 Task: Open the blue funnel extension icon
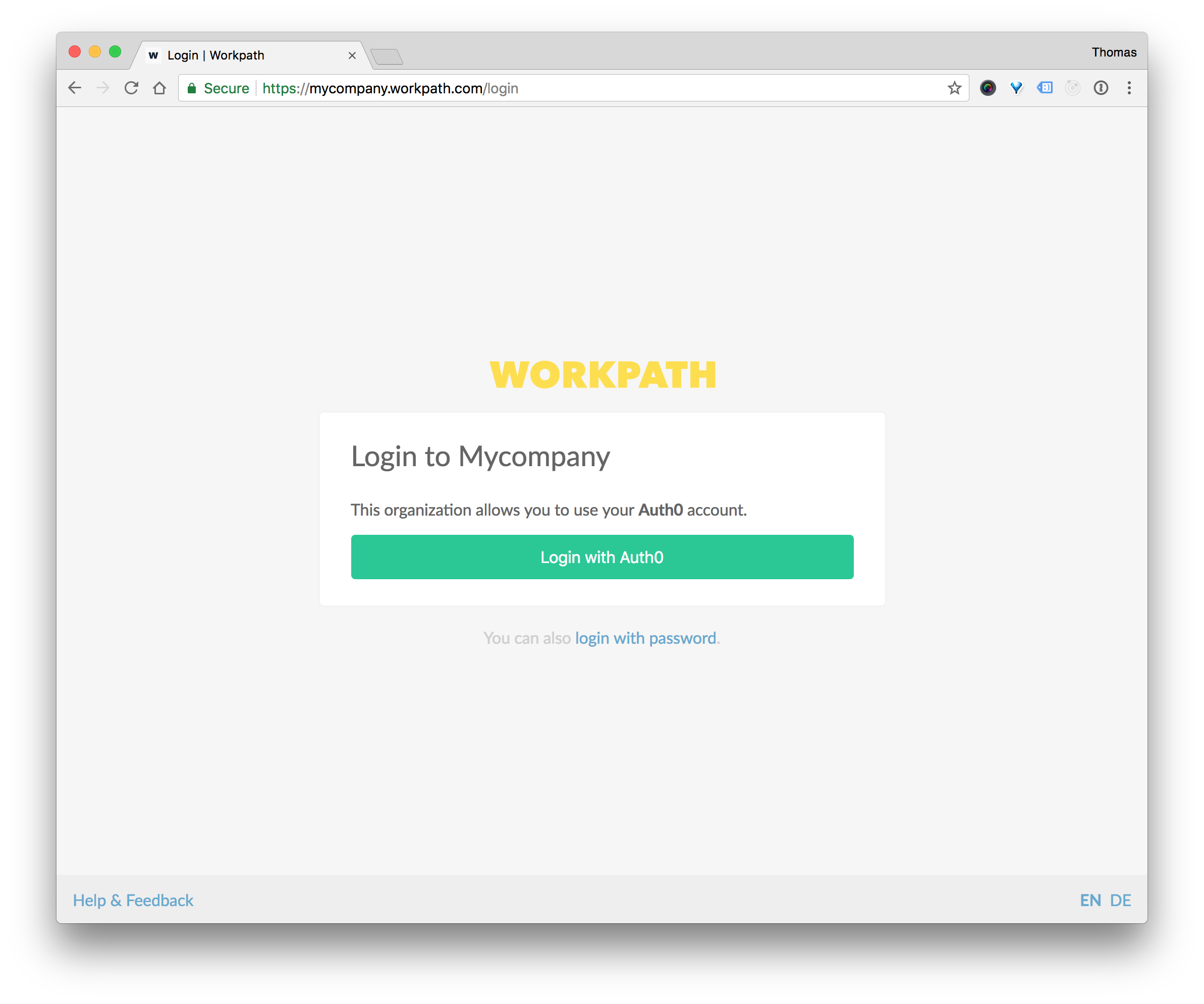point(1016,88)
